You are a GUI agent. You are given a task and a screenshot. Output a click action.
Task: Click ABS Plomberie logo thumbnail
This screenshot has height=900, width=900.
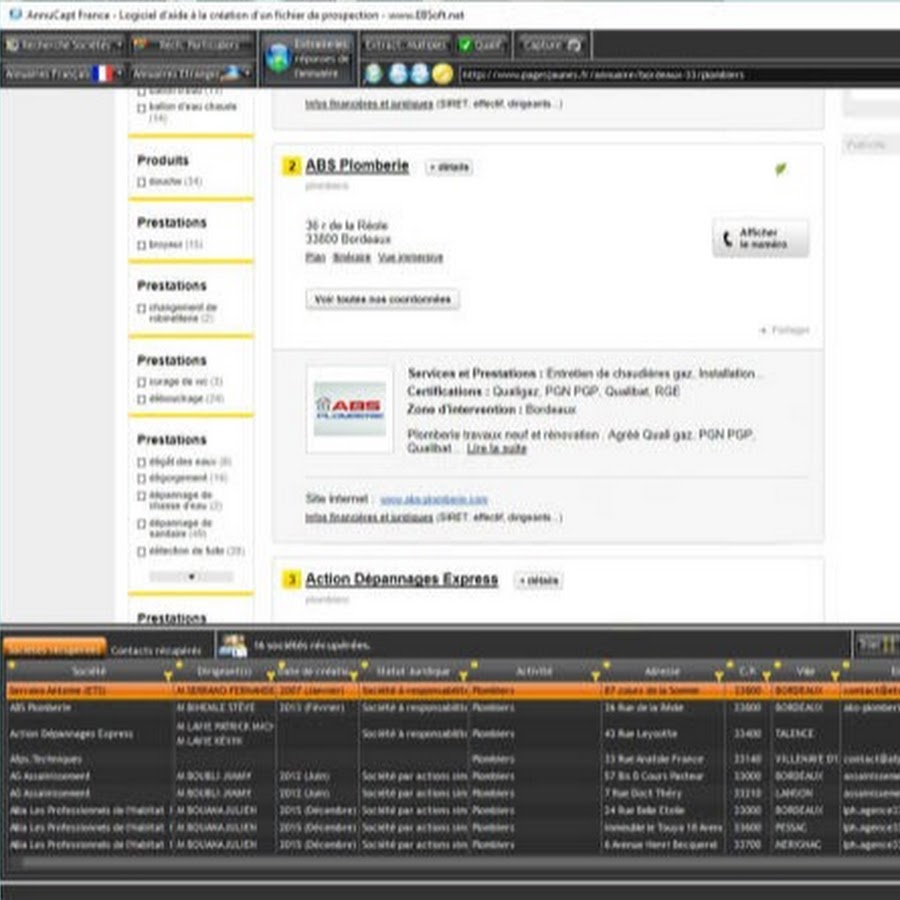click(x=350, y=409)
